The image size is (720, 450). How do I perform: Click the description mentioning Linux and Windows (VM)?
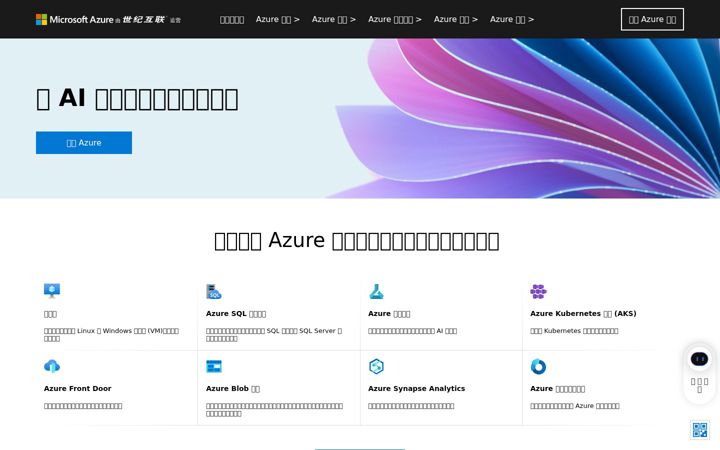point(111,334)
